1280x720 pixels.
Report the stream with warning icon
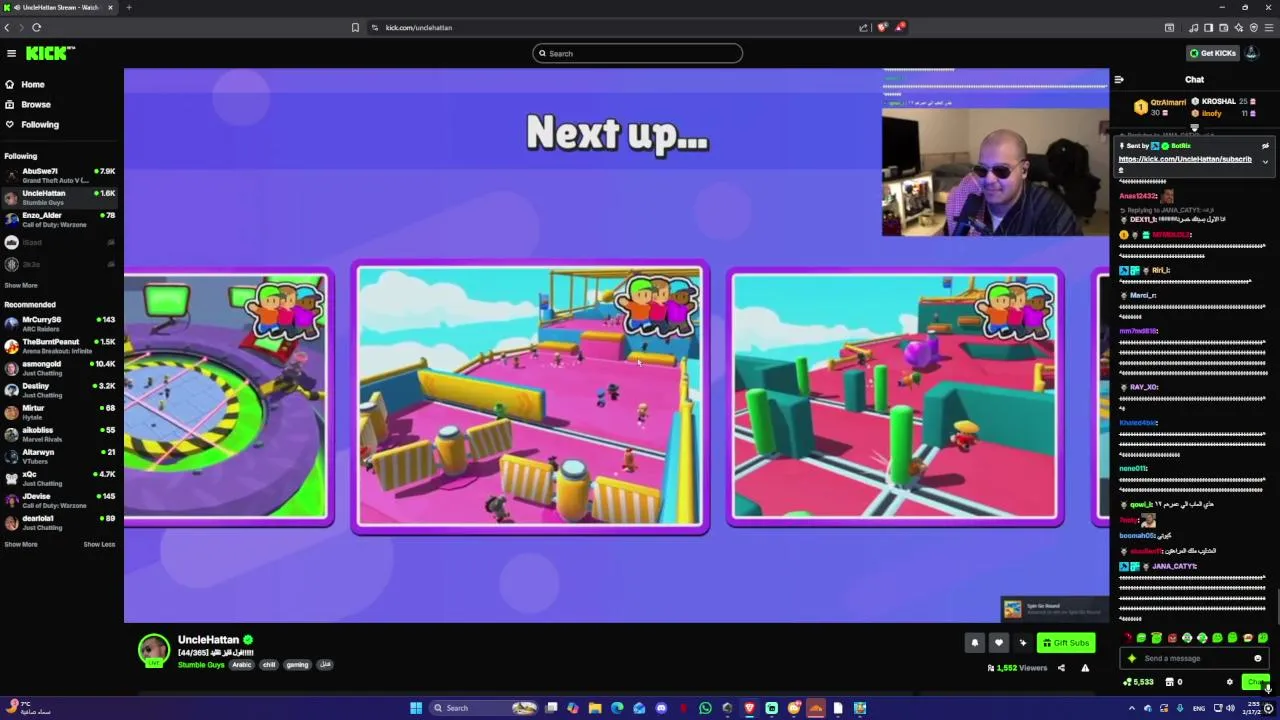pyautogui.click(x=1085, y=668)
